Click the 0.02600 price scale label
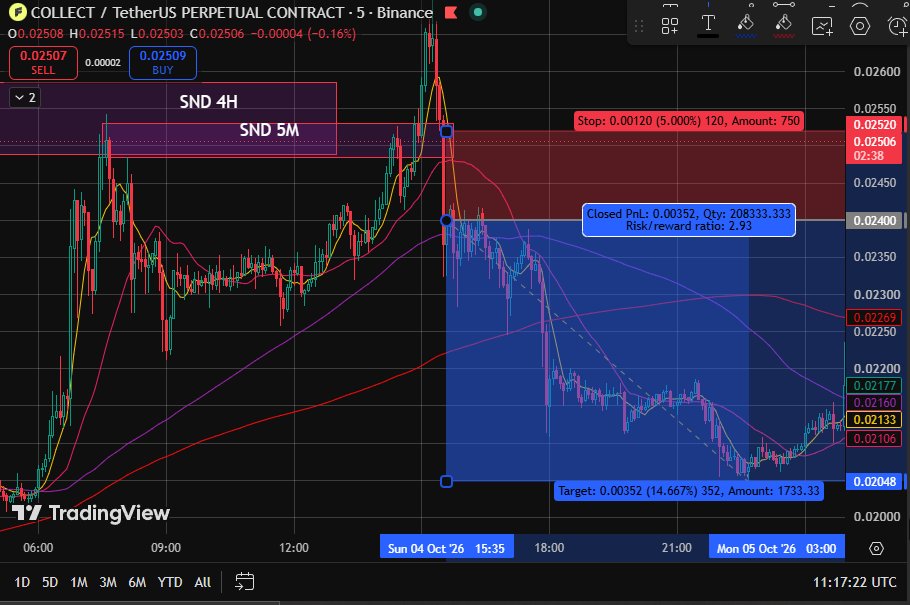This screenshot has height=605, width=910. click(x=876, y=71)
